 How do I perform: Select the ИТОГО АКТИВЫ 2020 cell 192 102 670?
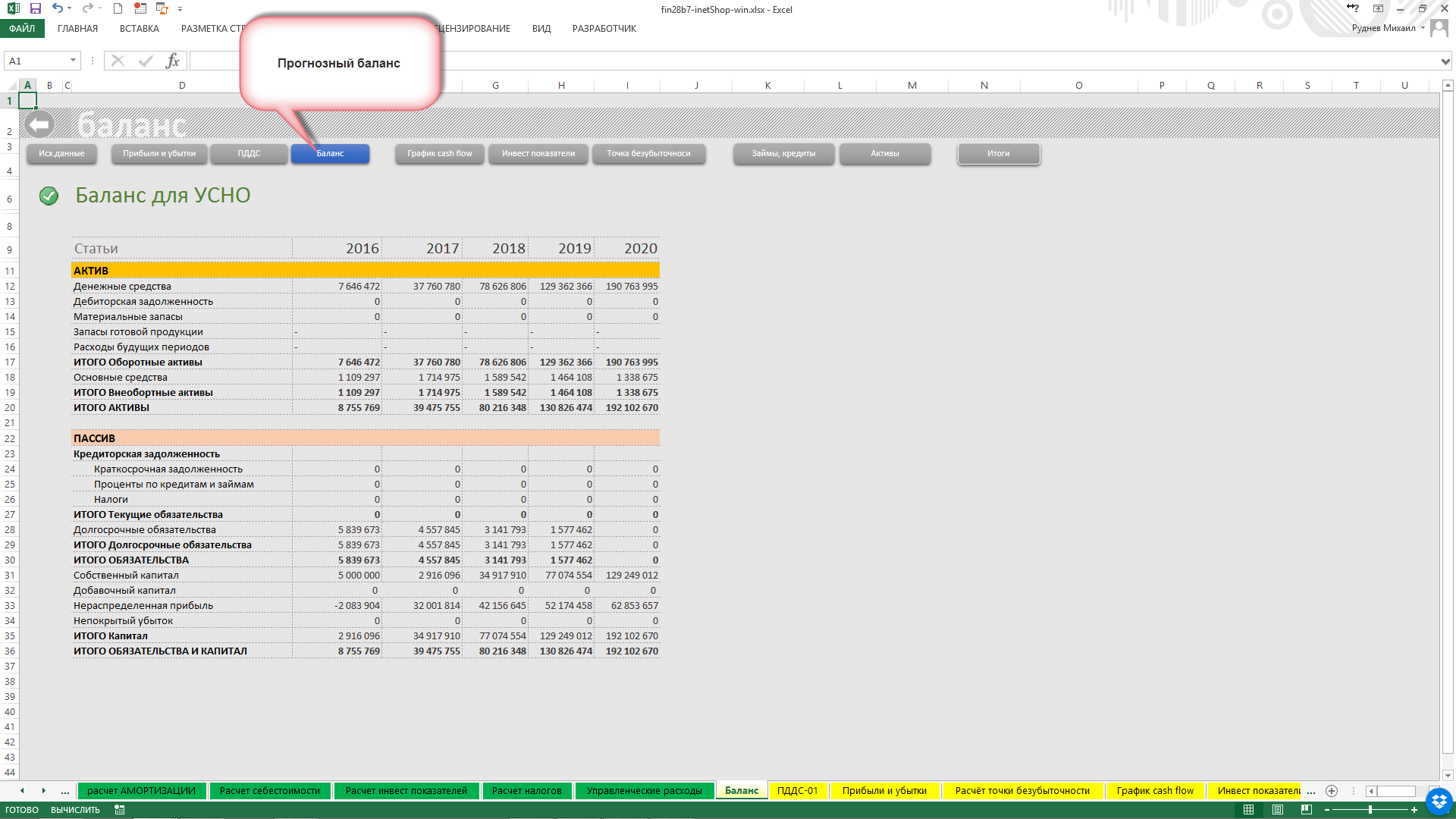[627, 408]
